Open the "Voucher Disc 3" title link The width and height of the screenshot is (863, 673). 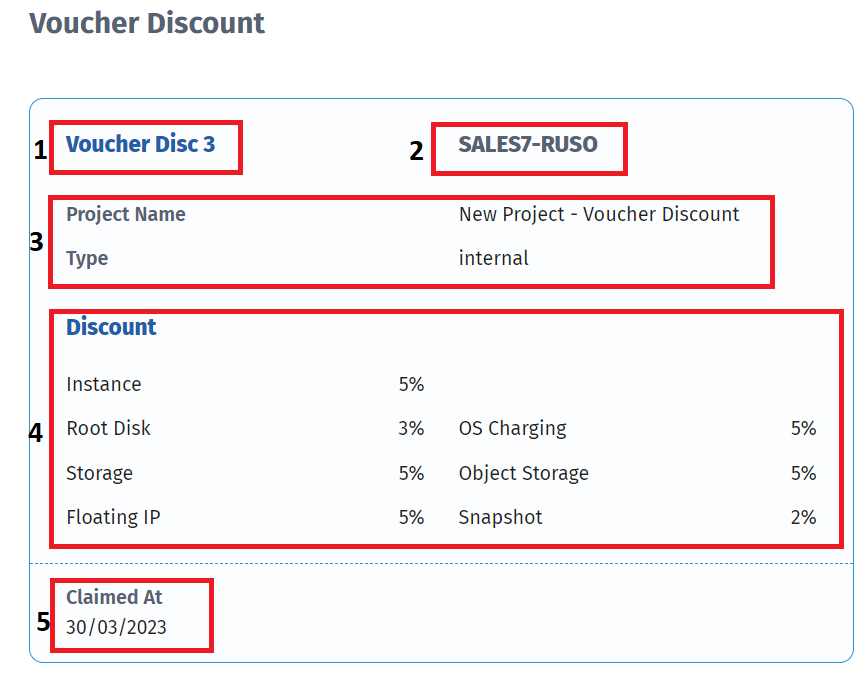click(140, 144)
